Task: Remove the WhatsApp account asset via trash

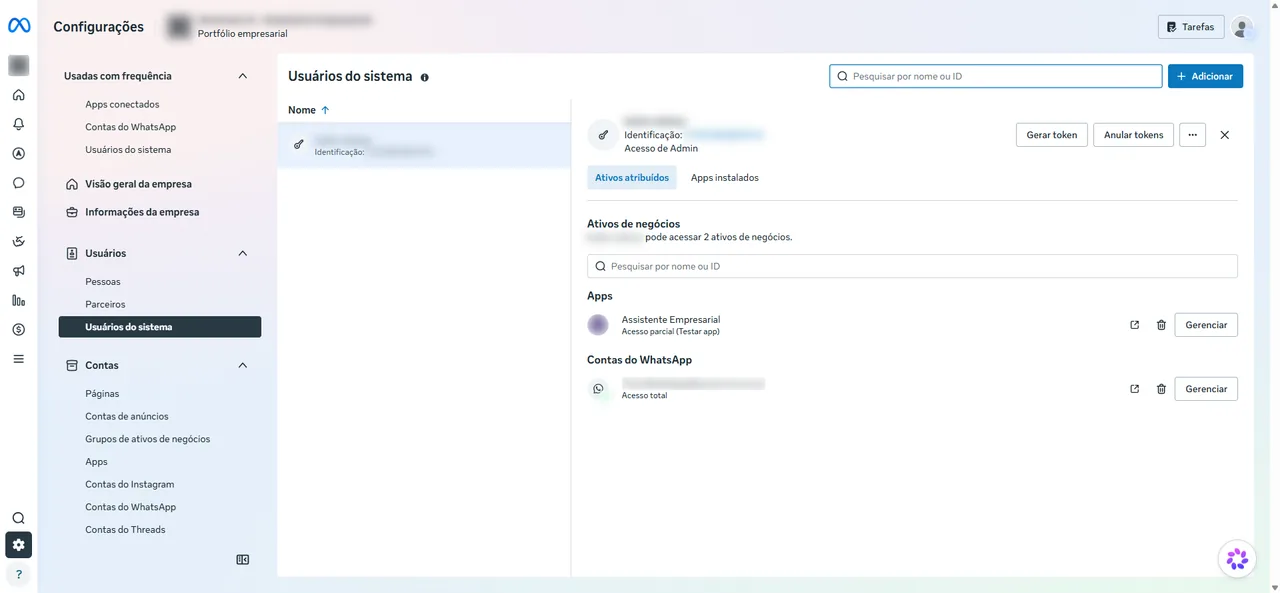Action: pos(1161,389)
